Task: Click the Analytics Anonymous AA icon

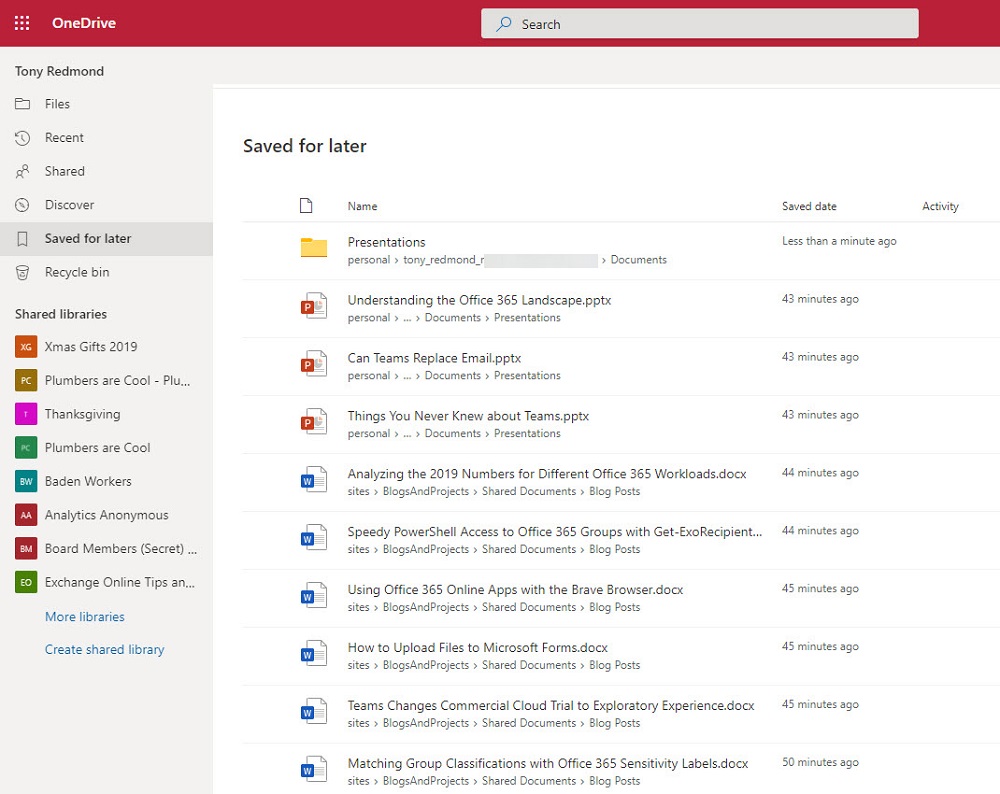Action: 26,515
